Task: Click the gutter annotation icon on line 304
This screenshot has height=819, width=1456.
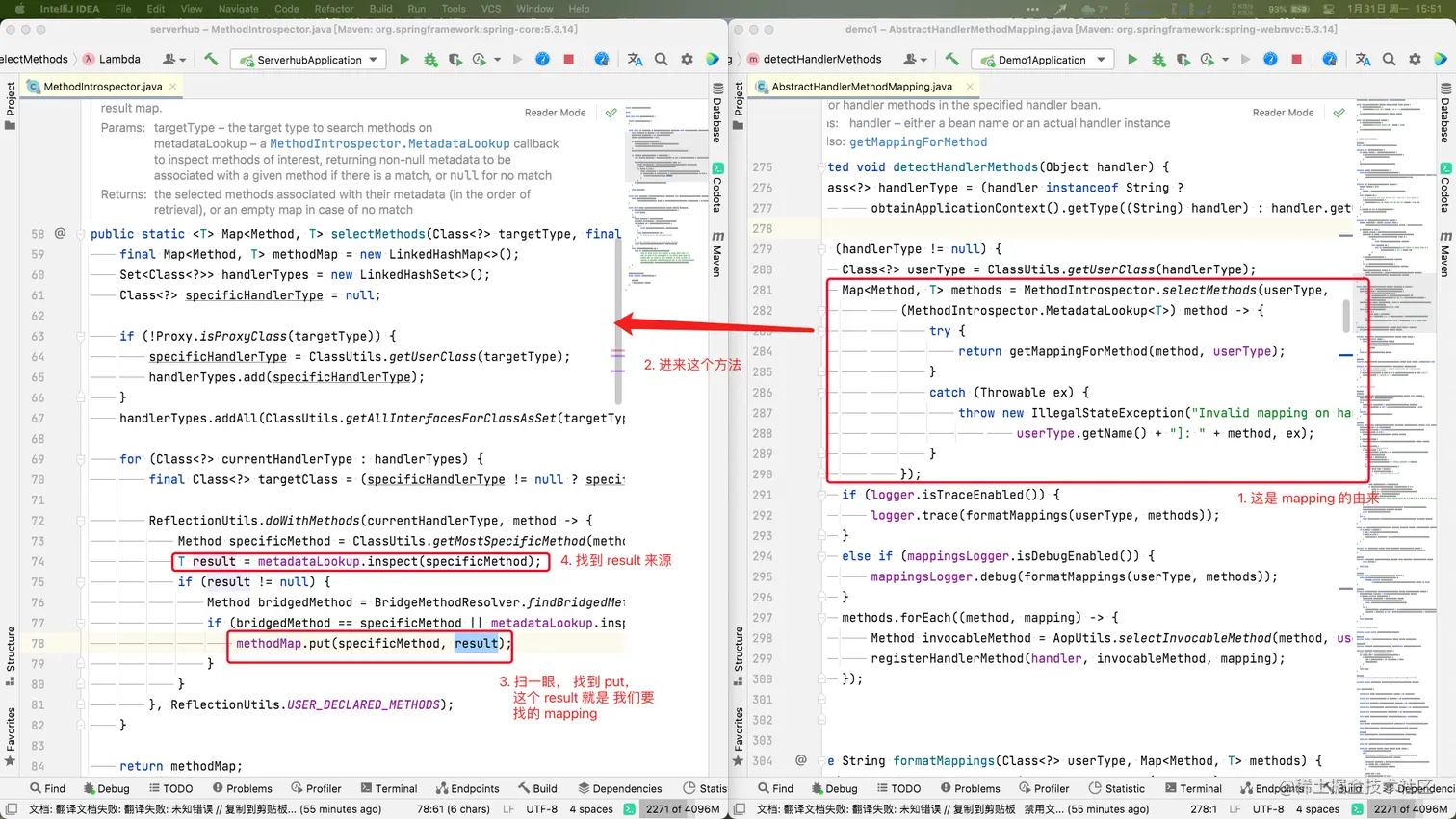Action: tap(801, 760)
